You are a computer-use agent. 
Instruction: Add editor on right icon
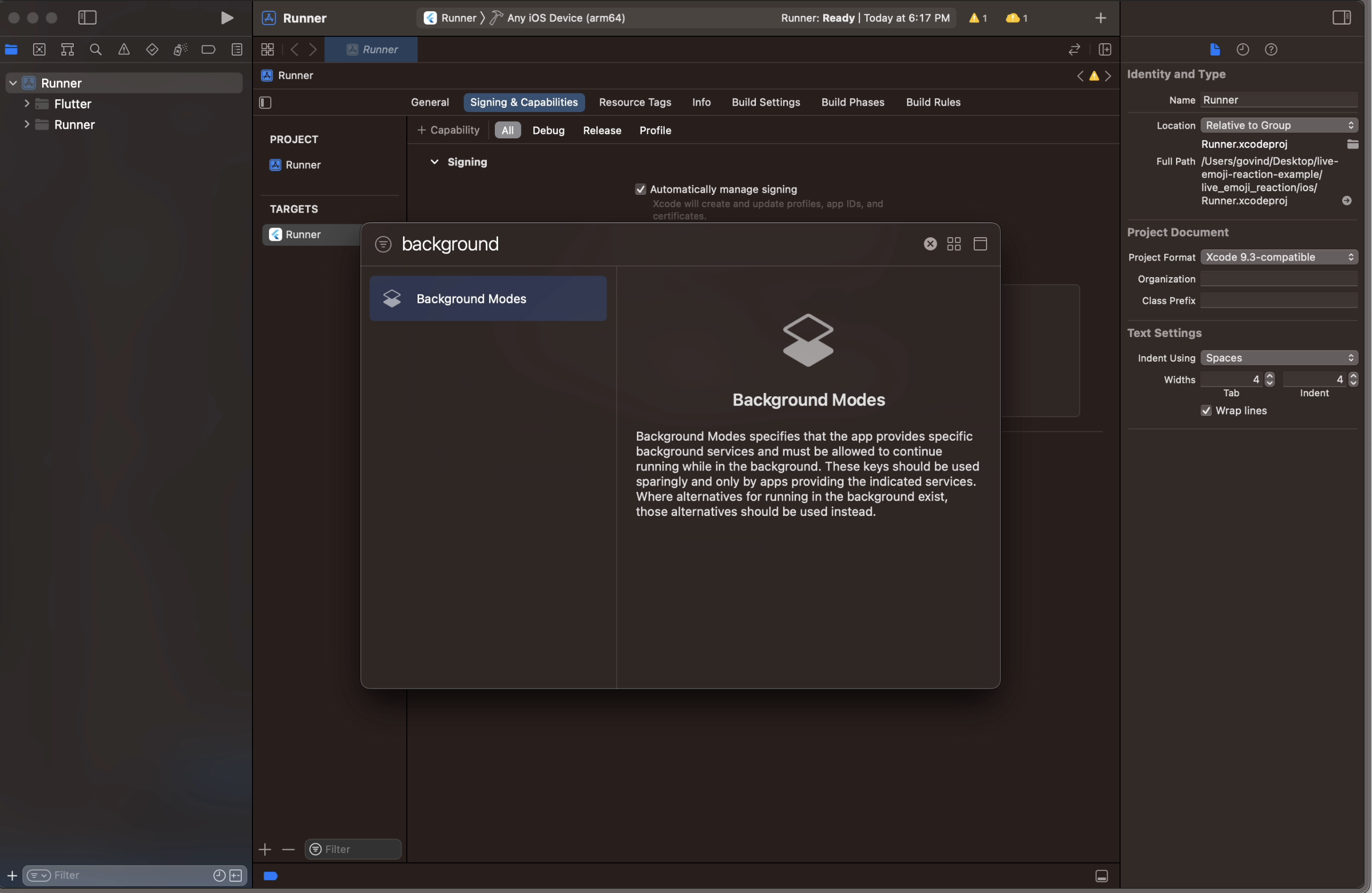(x=1105, y=50)
